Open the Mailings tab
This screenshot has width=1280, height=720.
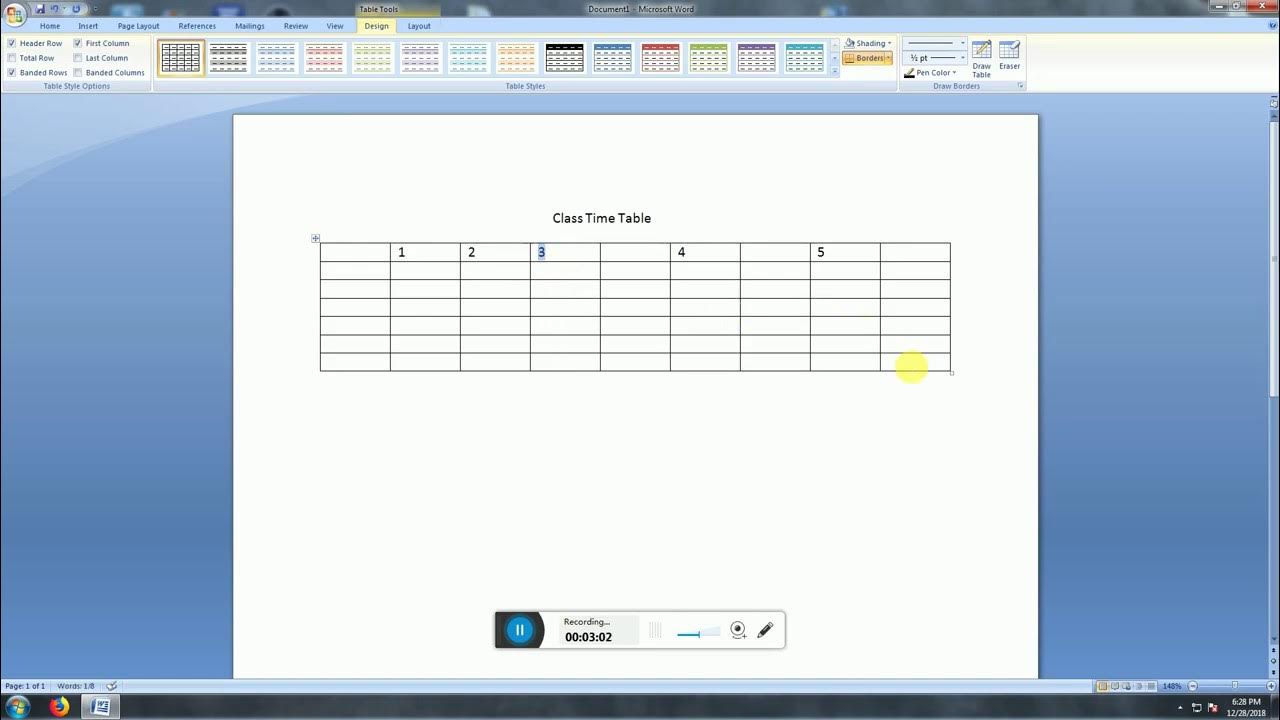point(250,26)
